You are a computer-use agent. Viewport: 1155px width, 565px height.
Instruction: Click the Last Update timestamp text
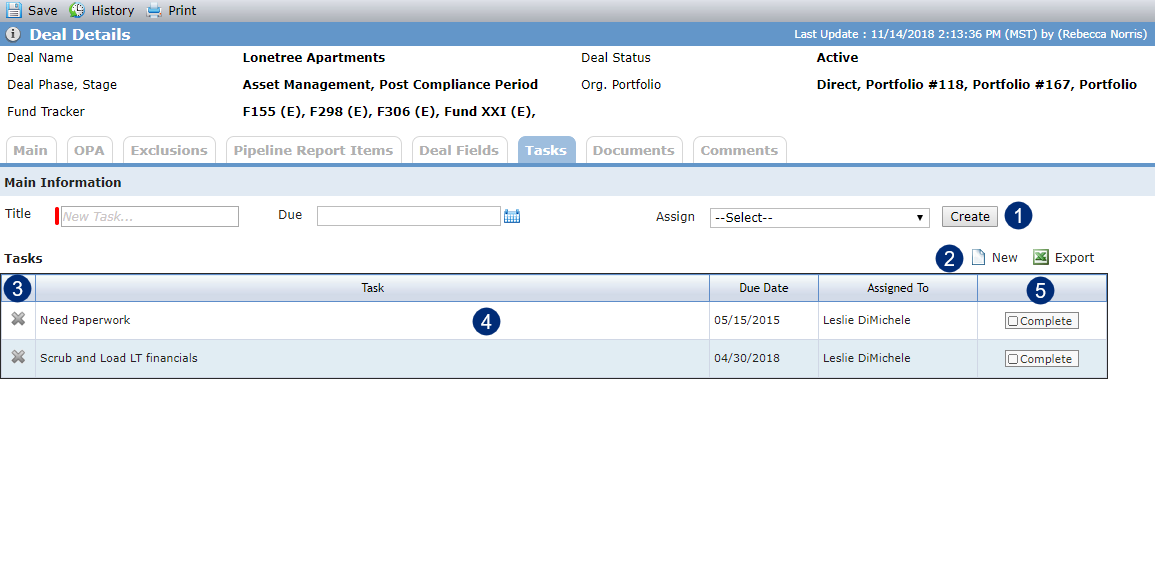971,35
